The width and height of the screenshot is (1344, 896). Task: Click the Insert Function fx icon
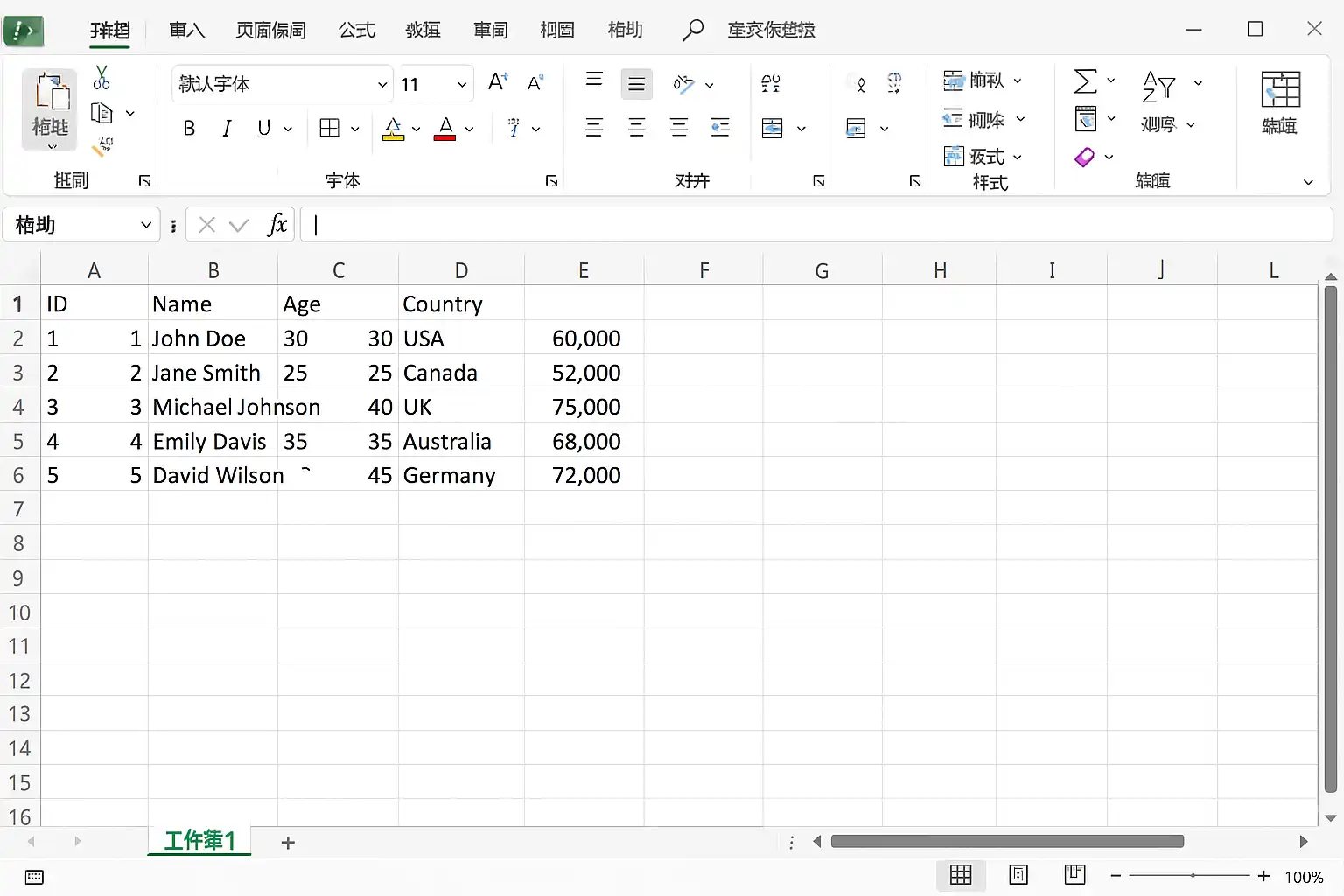(x=277, y=225)
